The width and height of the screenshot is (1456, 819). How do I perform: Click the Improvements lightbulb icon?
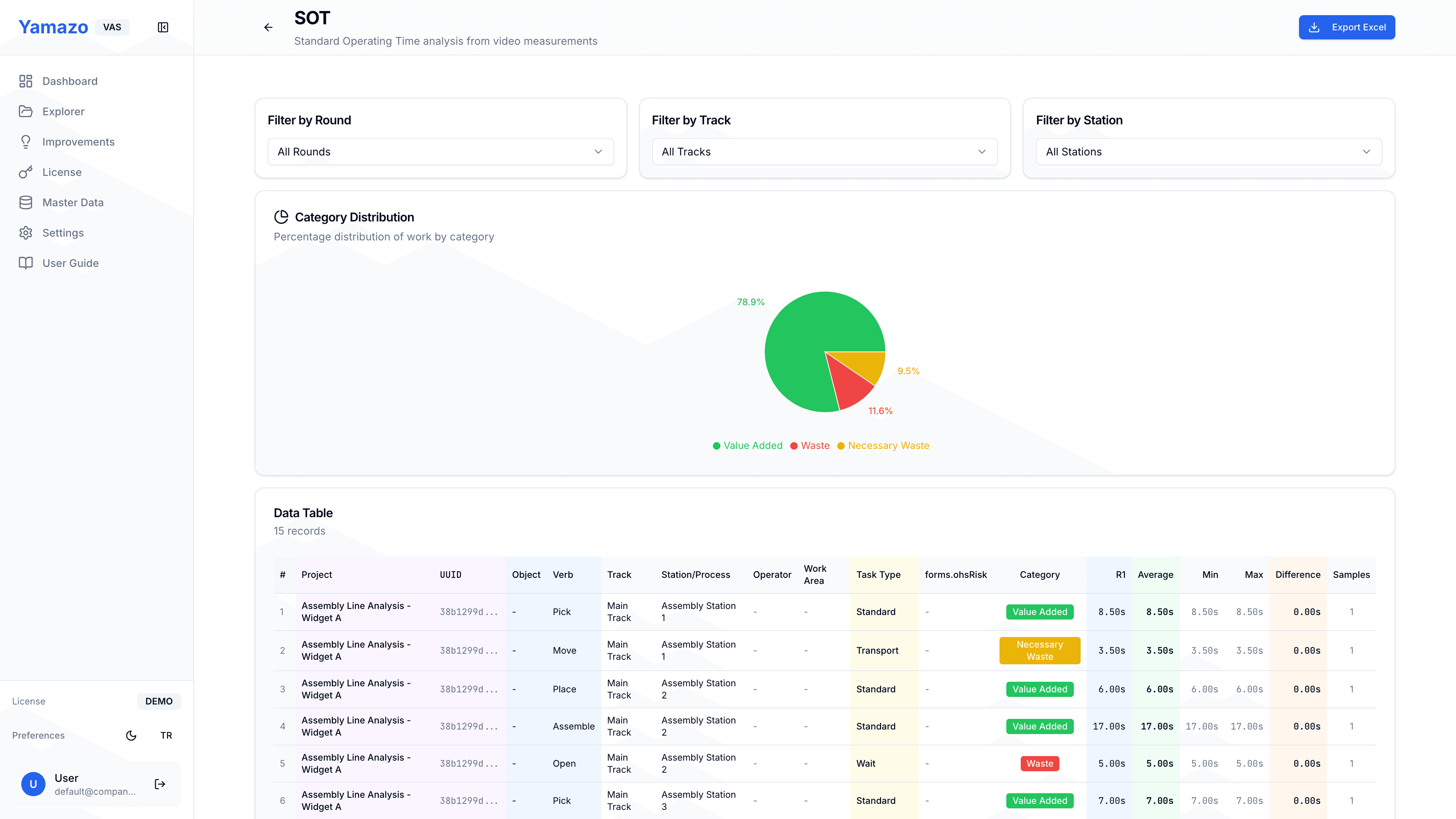point(25,142)
